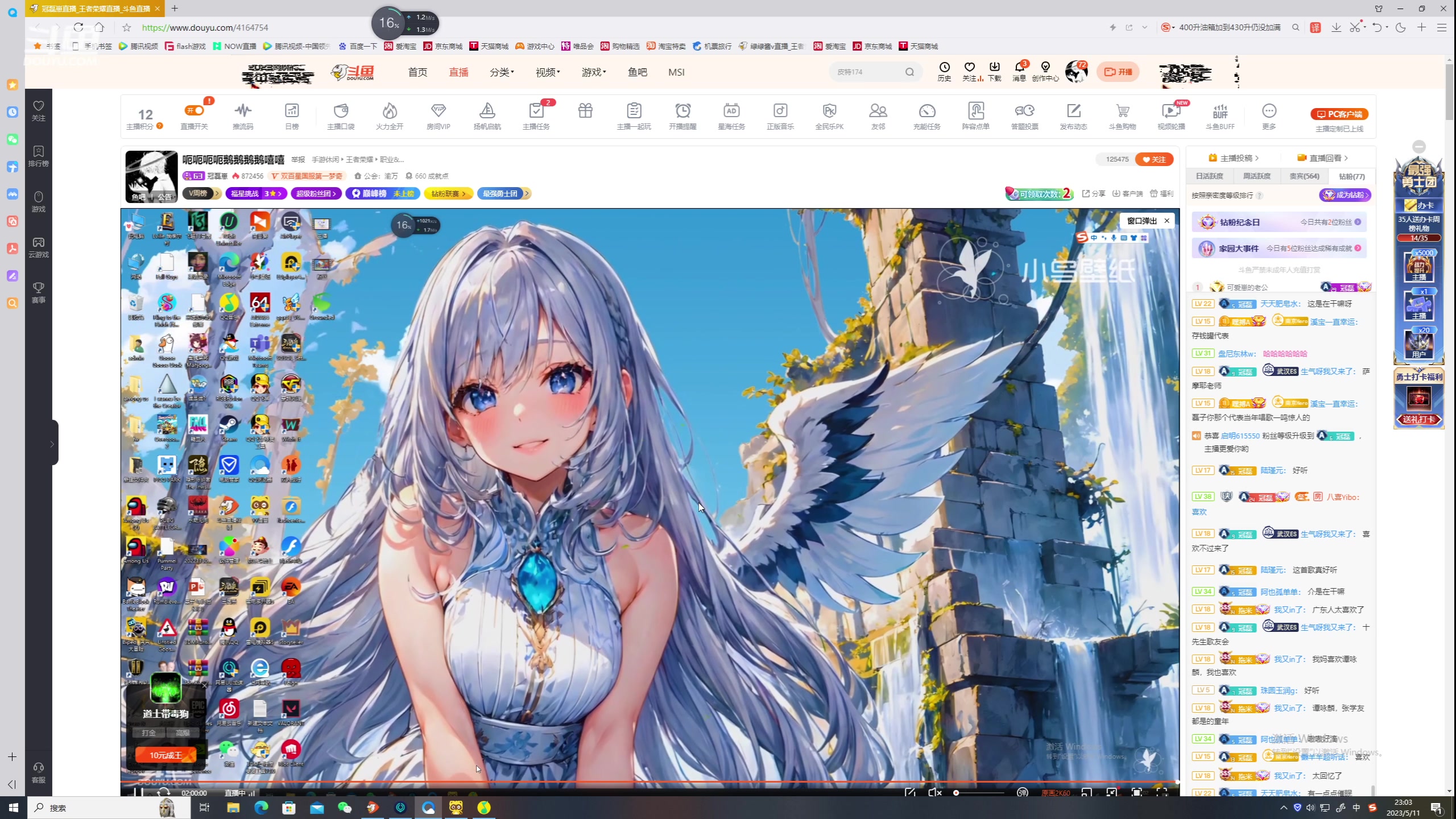Open the 消息 notification bell

pyautogui.click(x=1019, y=67)
